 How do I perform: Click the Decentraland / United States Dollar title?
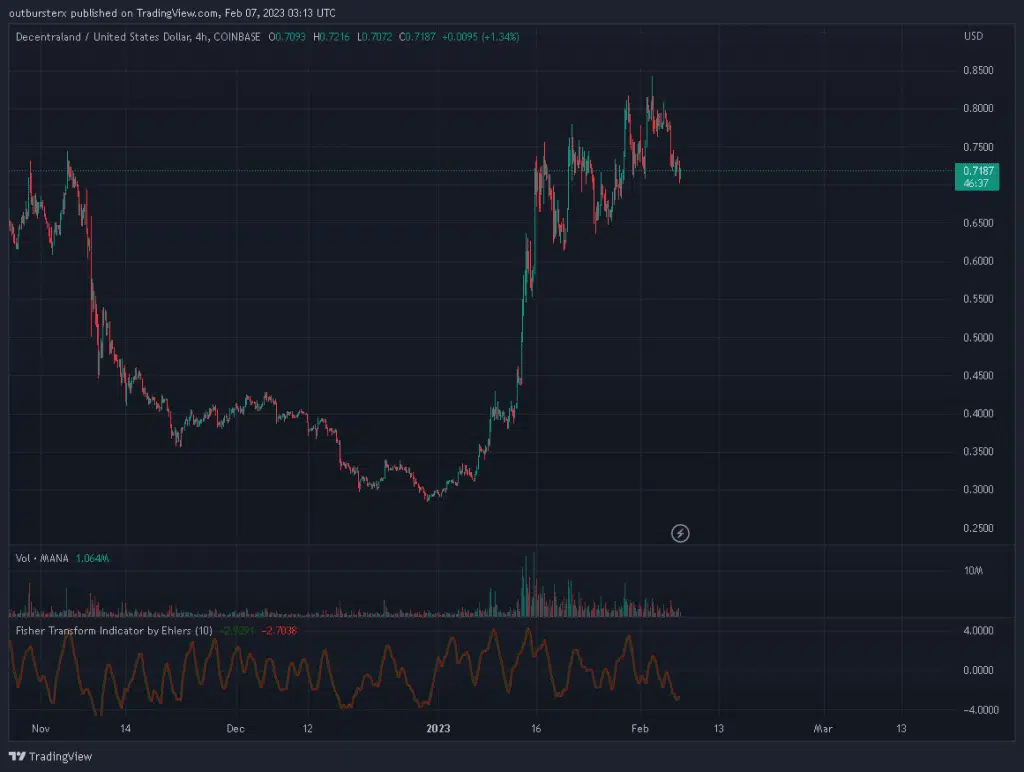click(138, 37)
